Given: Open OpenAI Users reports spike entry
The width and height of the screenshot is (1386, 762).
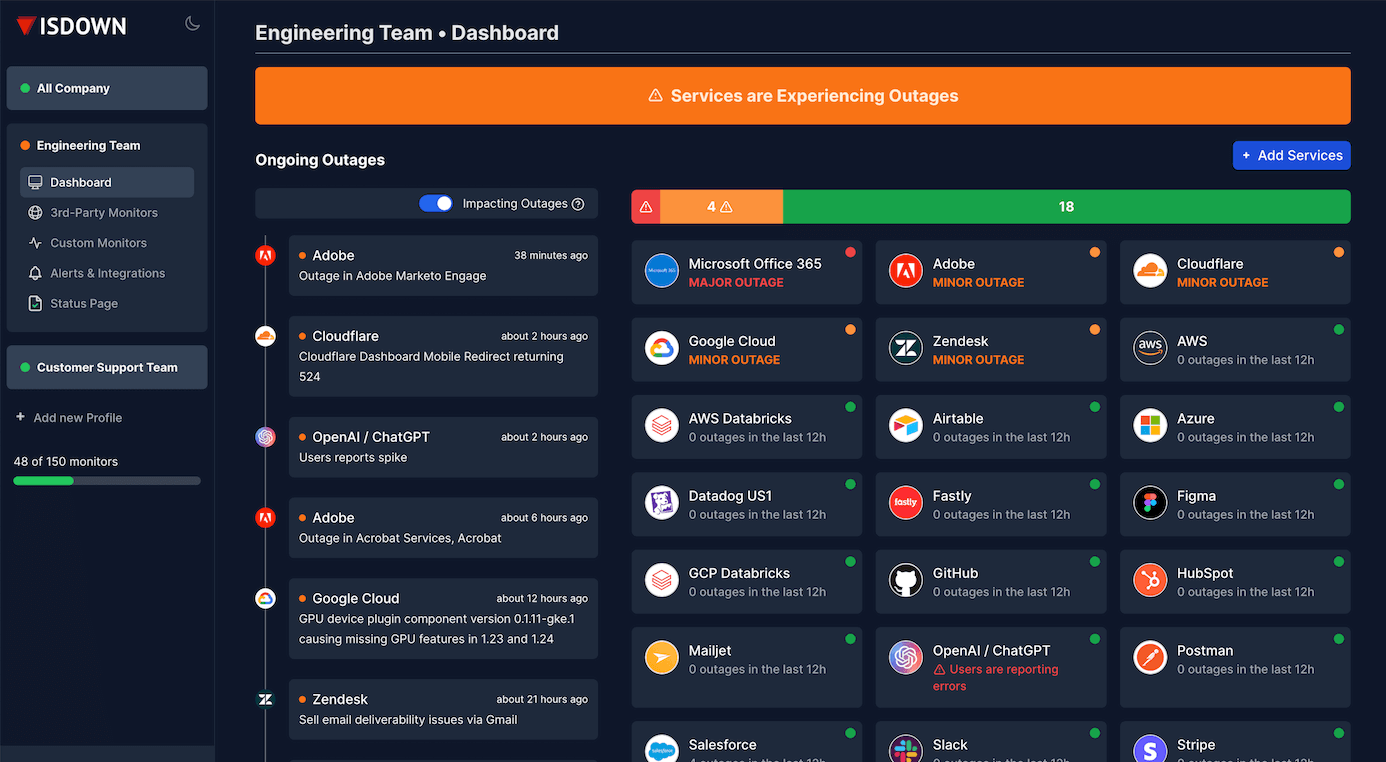Looking at the screenshot, I should [443, 447].
